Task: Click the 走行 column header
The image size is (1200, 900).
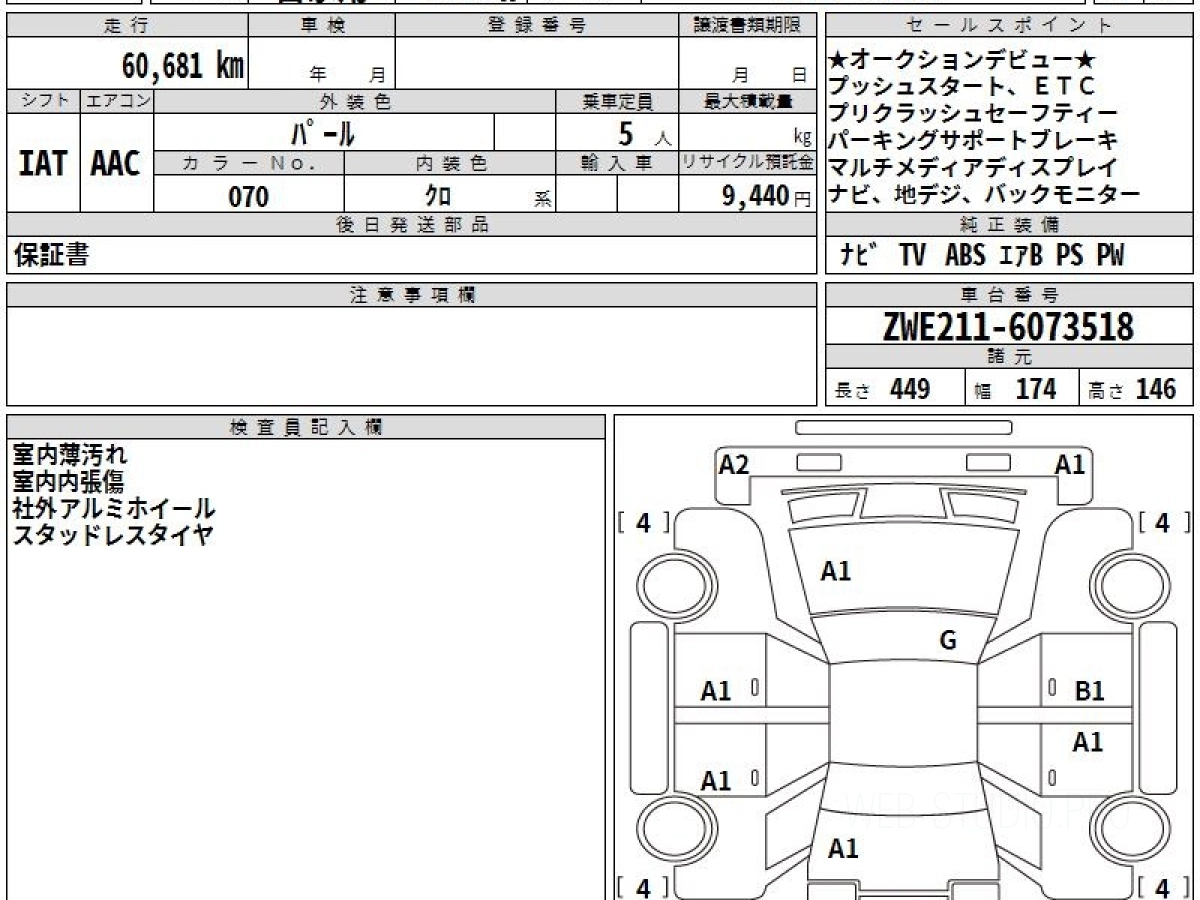Action: (x=126, y=26)
